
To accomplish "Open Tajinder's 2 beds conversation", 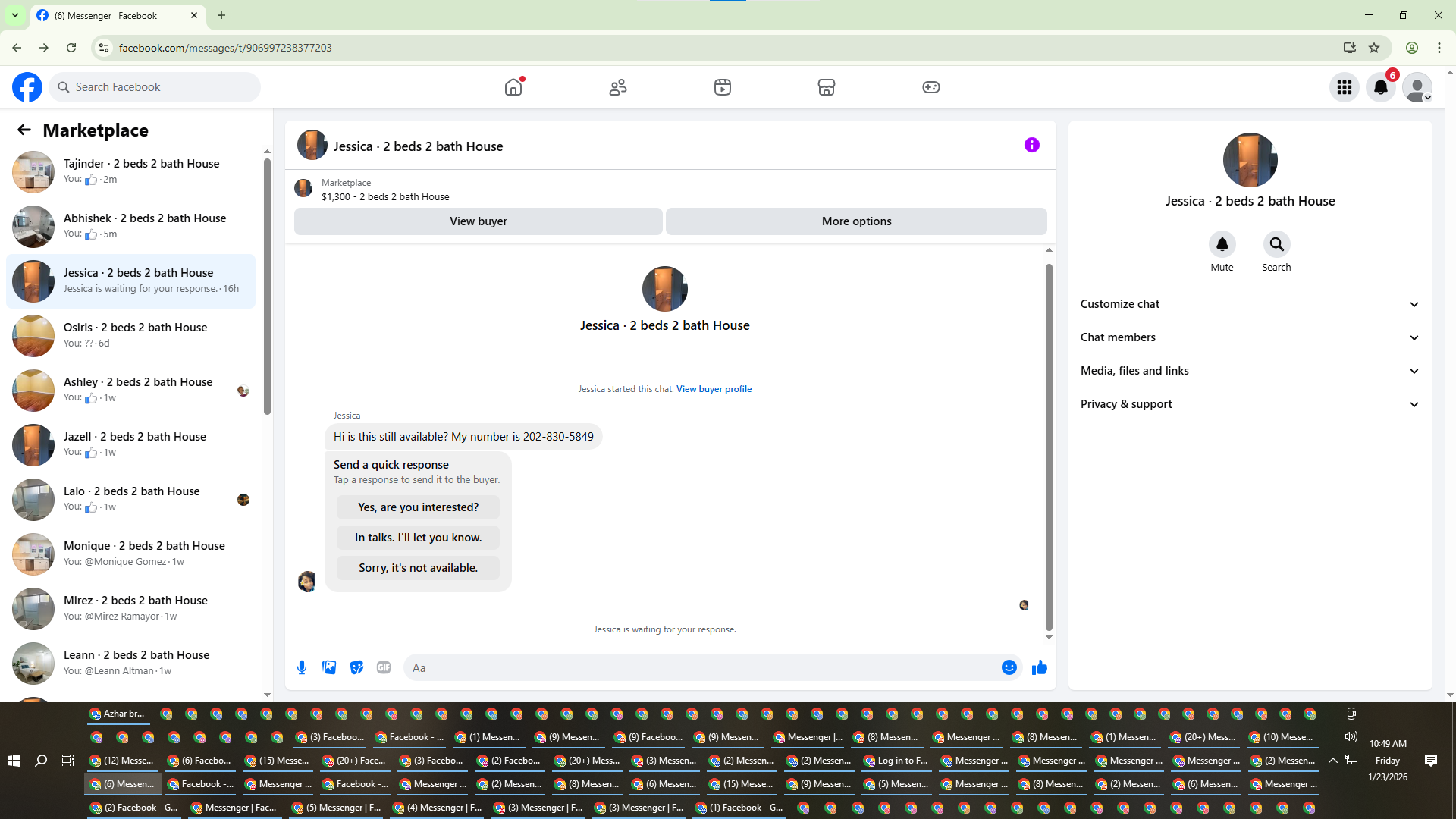I will coord(141,171).
